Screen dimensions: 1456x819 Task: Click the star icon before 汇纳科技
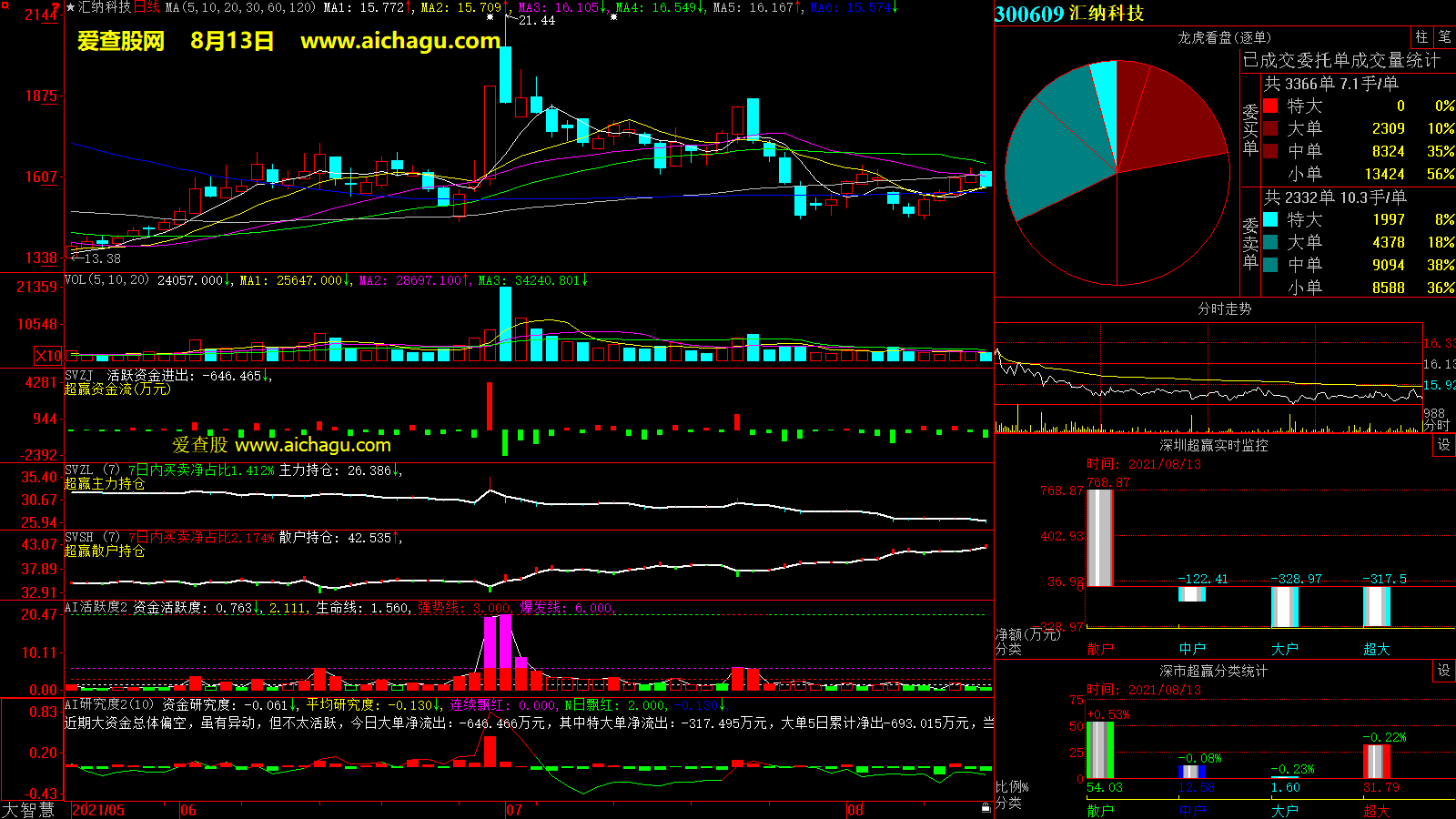point(71,7)
